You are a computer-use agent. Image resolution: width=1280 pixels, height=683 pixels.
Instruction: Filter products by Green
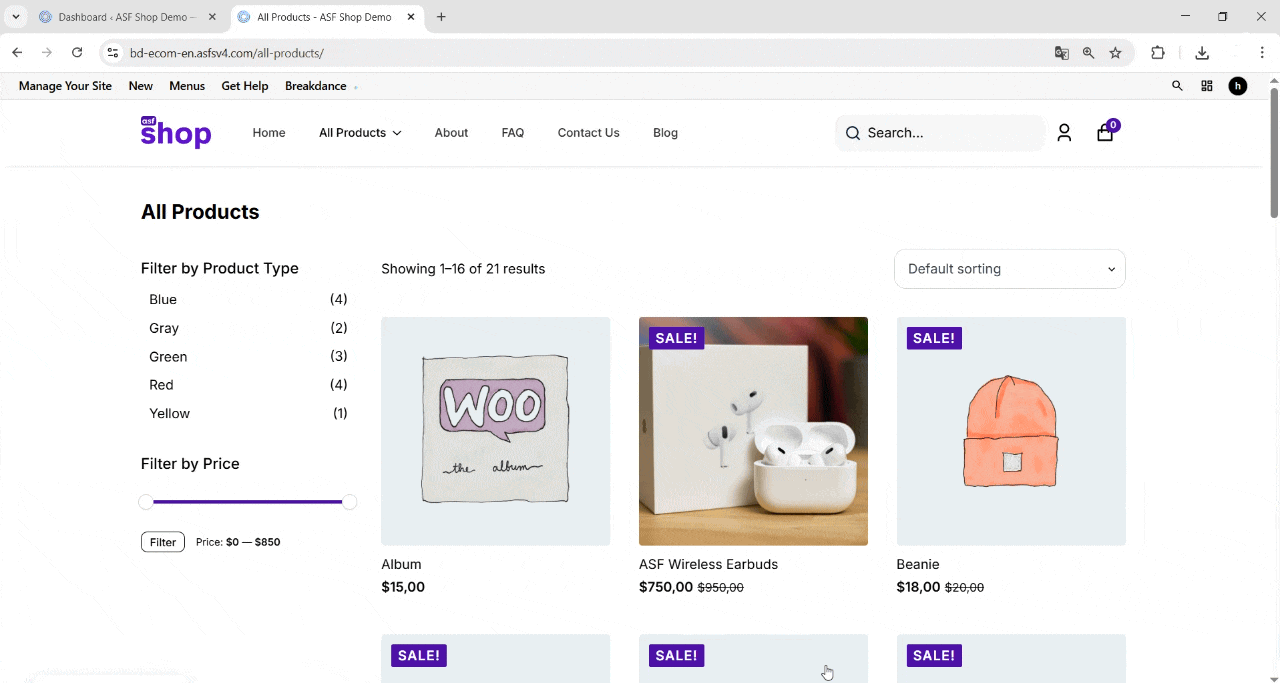[x=168, y=357]
